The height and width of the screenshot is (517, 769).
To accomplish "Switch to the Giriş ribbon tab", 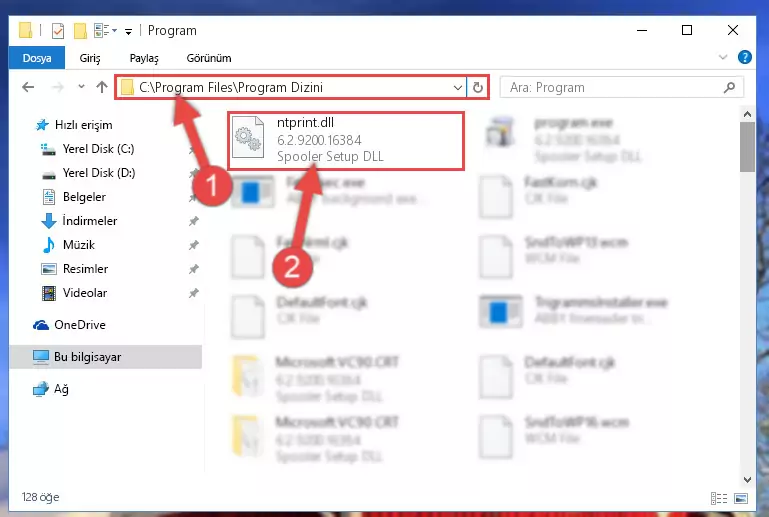I will pyautogui.click(x=90, y=58).
